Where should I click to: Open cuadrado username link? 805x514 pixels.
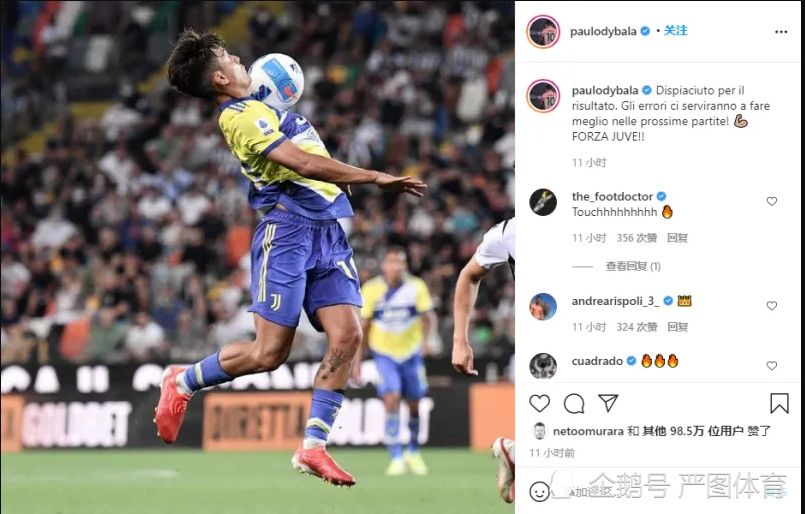(597, 361)
